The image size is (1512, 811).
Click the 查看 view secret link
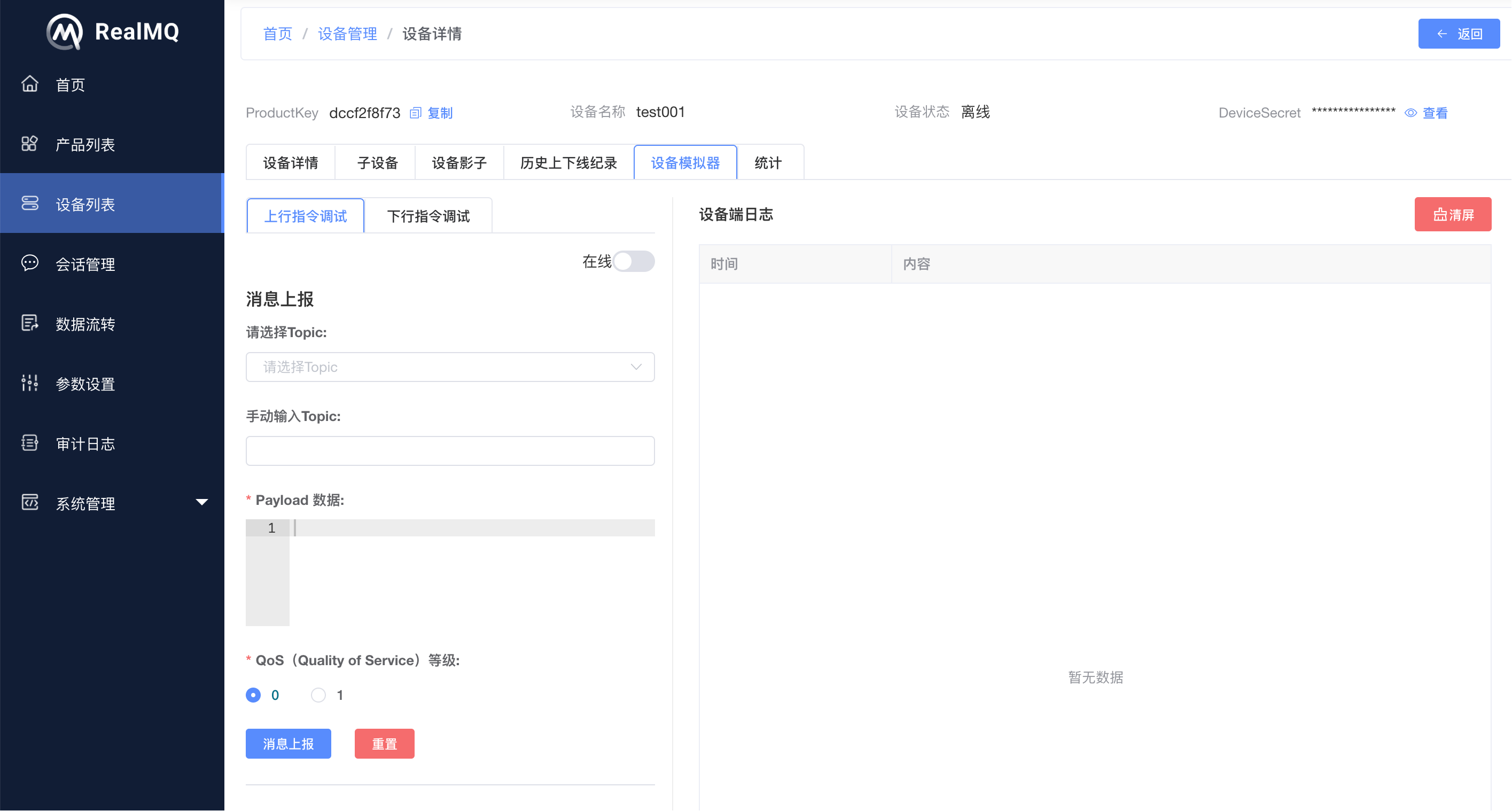tap(1435, 113)
